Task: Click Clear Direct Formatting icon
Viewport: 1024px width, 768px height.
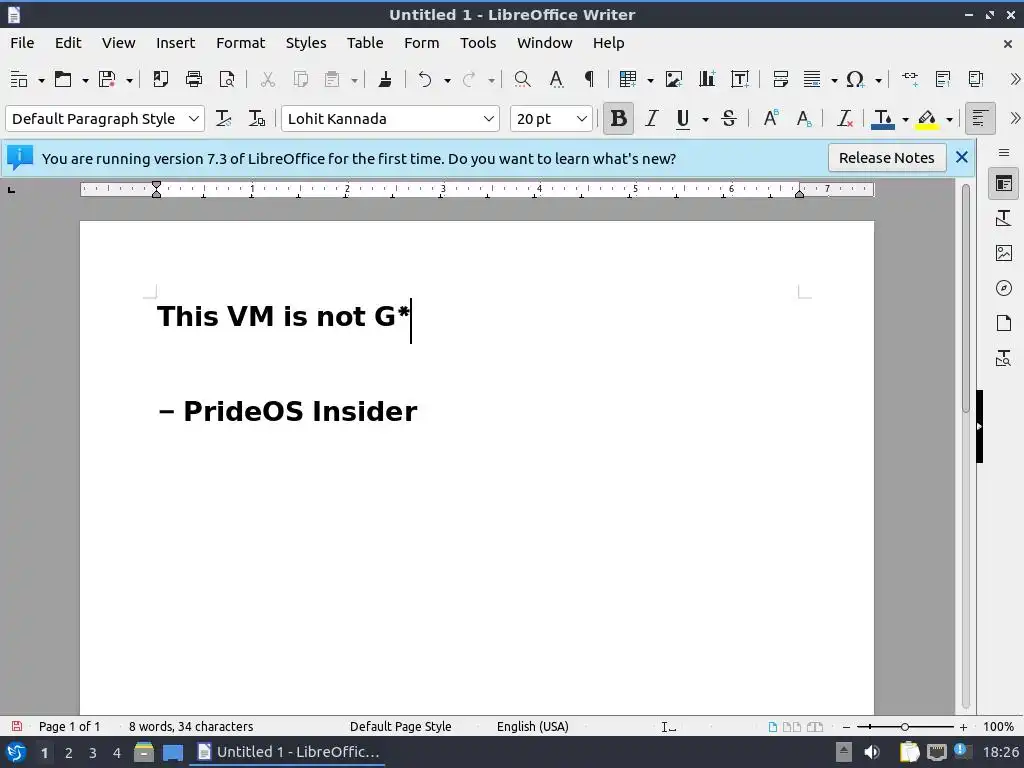Action: pyautogui.click(x=844, y=119)
